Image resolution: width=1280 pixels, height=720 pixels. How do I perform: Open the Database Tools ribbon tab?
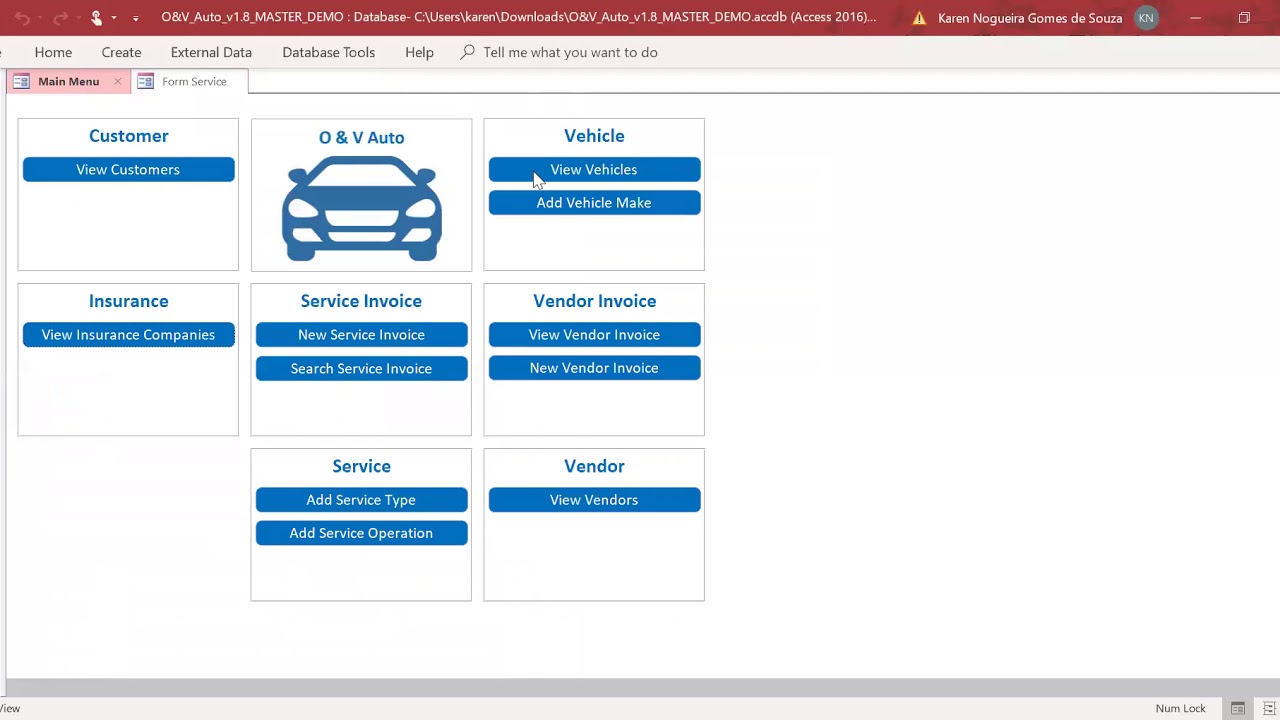tap(328, 52)
